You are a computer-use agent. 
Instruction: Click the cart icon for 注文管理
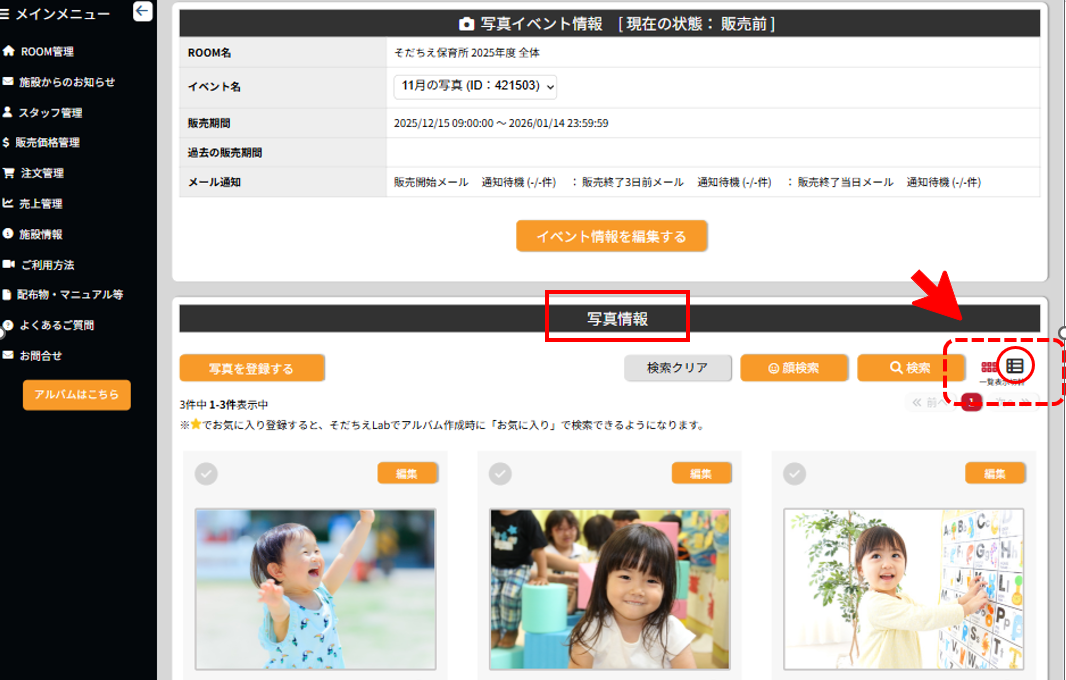point(8,173)
